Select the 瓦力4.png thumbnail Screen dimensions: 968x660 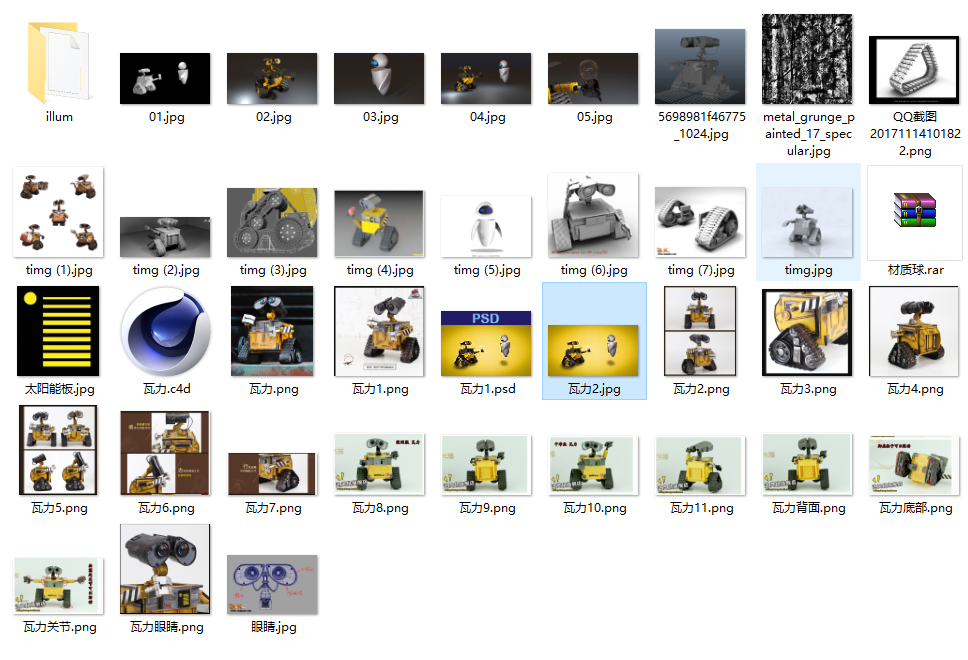tap(914, 332)
